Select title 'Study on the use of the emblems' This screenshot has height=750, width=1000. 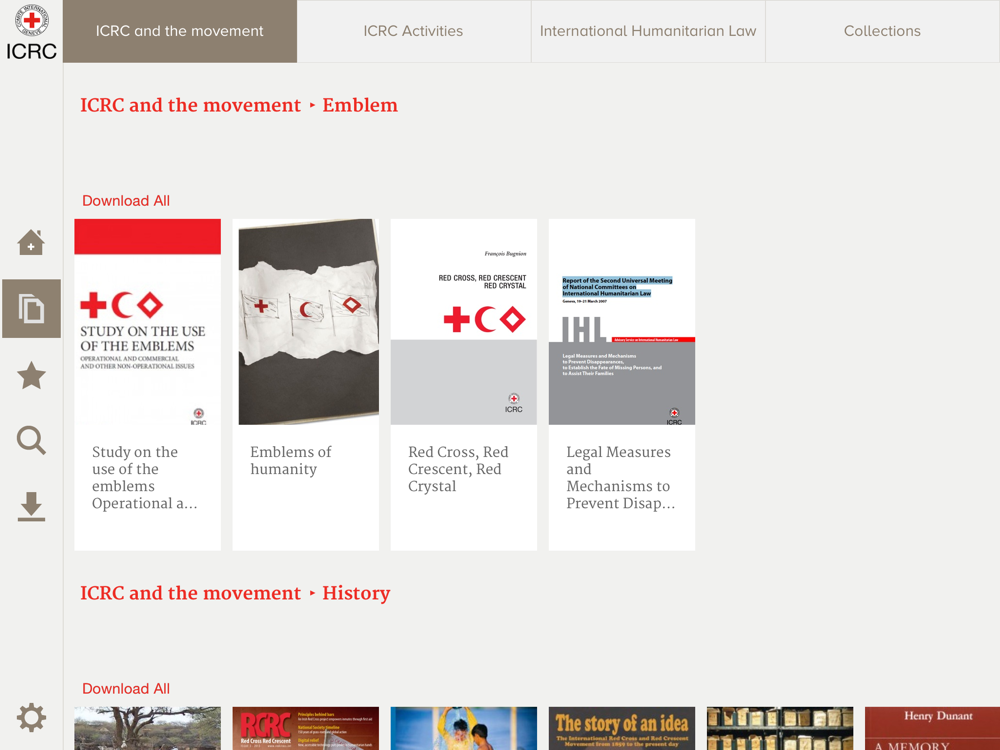[x=145, y=478]
